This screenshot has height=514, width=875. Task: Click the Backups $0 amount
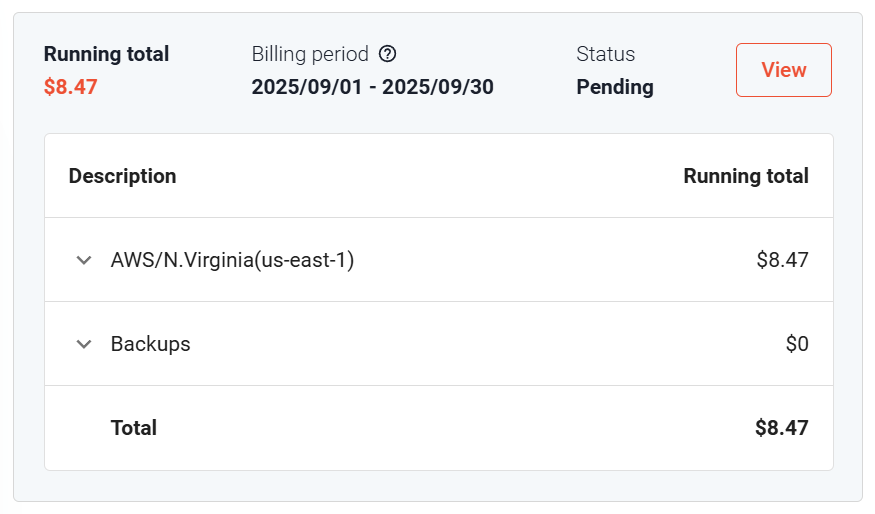tap(796, 344)
